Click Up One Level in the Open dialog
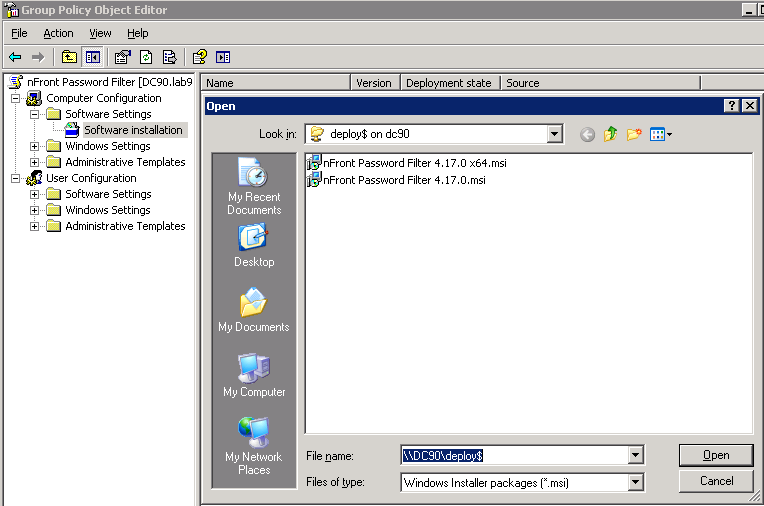Image resolution: width=764 pixels, height=506 pixels. [611, 134]
